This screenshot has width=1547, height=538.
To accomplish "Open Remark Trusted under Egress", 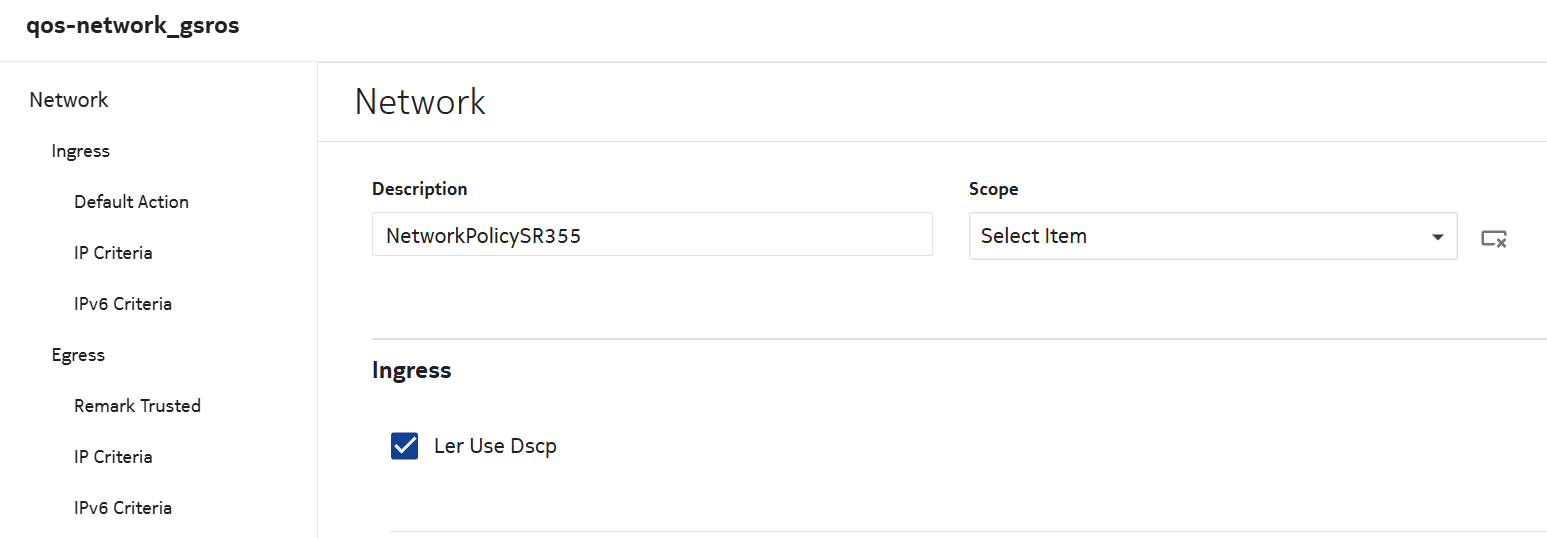I will [137, 406].
